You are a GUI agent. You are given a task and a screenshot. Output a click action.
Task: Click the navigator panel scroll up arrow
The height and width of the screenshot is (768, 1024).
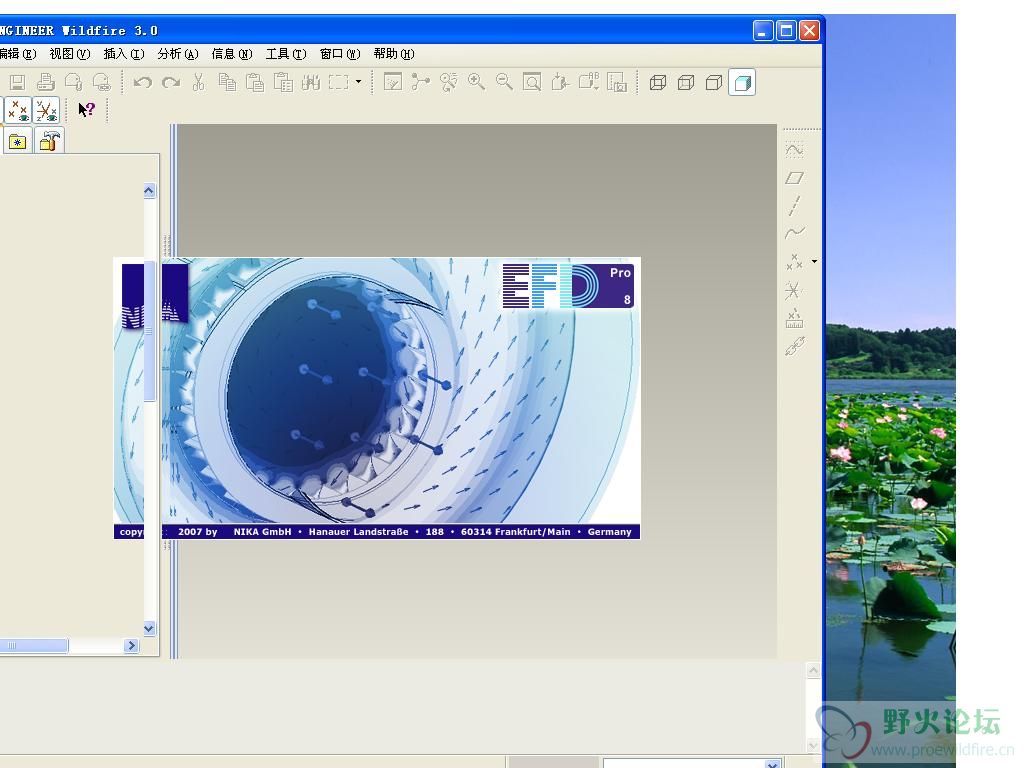pyautogui.click(x=149, y=191)
